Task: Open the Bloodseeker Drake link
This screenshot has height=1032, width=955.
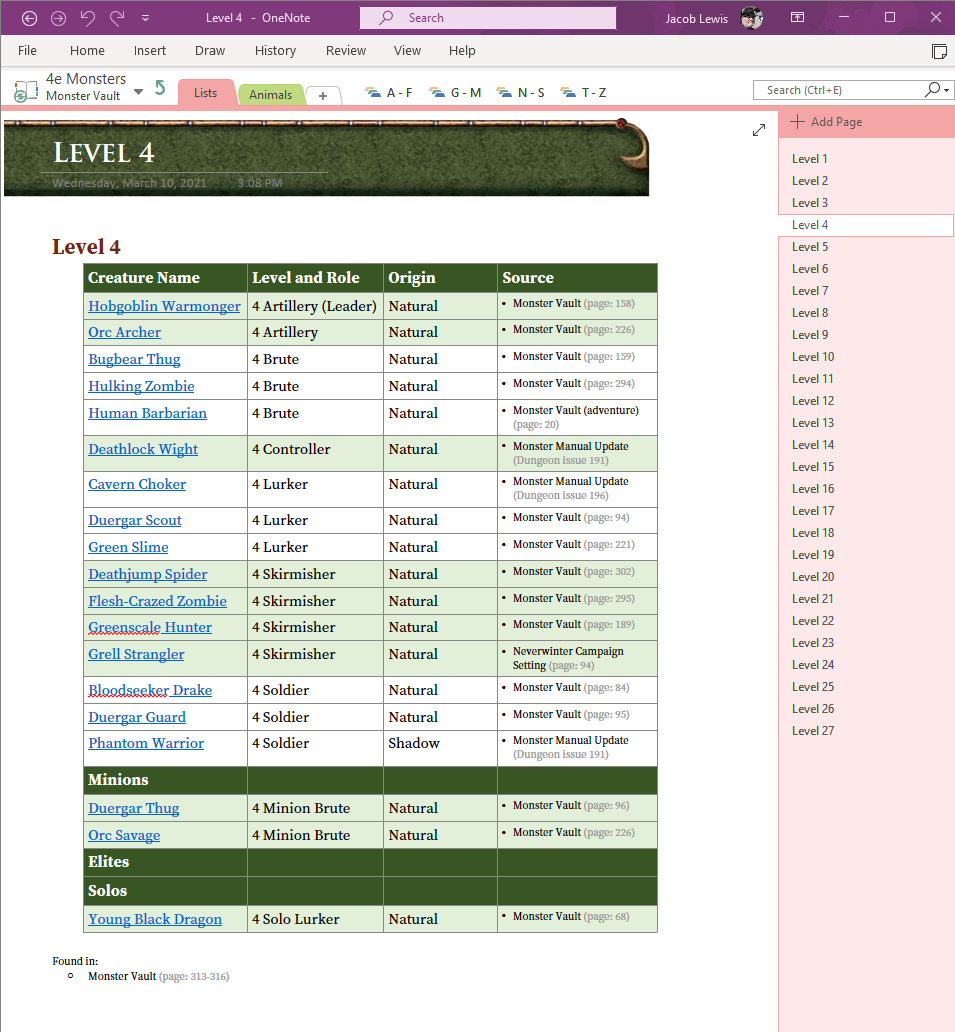Action: pos(150,690)
